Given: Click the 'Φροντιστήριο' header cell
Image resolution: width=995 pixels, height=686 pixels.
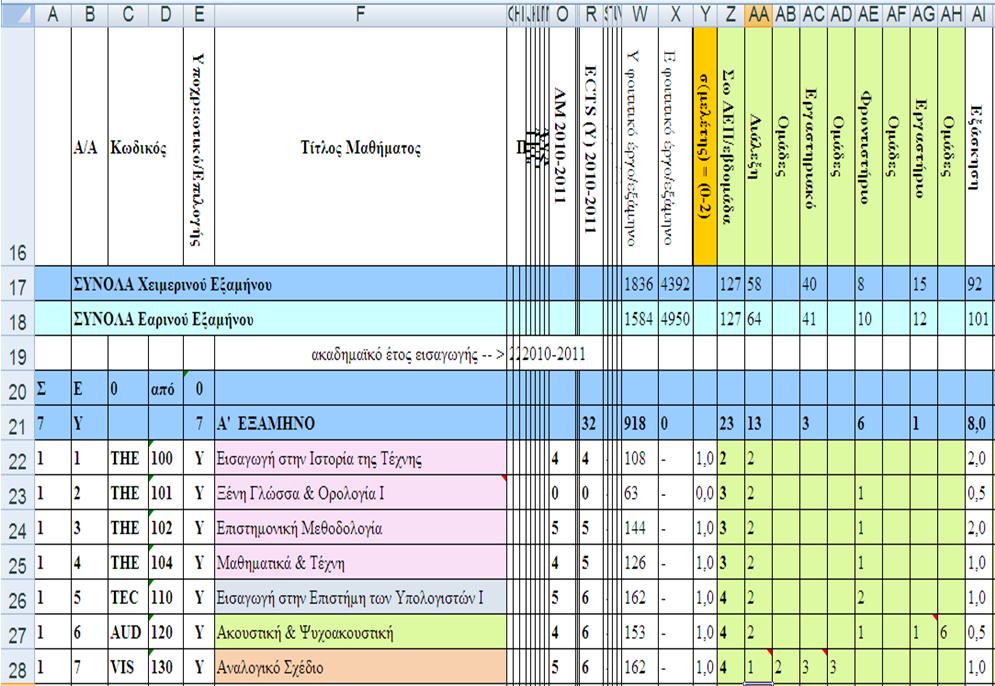Looking at the screenshot, I should pyautogui.click(x=869, y=147).
